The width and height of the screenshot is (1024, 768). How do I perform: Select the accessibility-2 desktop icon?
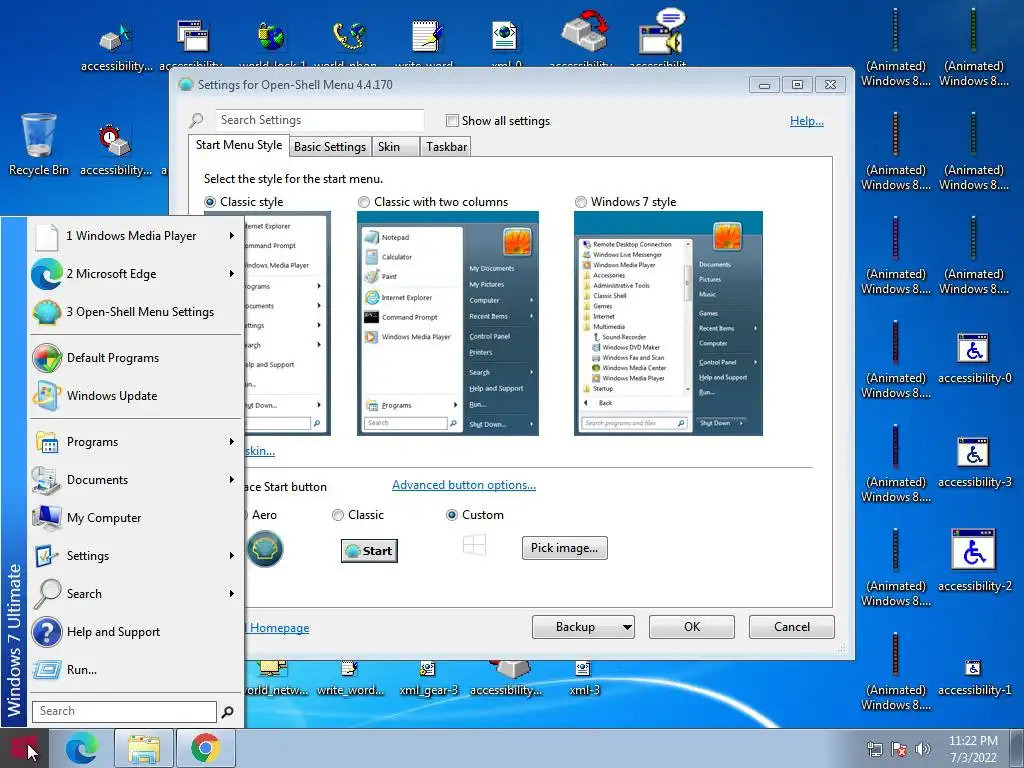974,560
